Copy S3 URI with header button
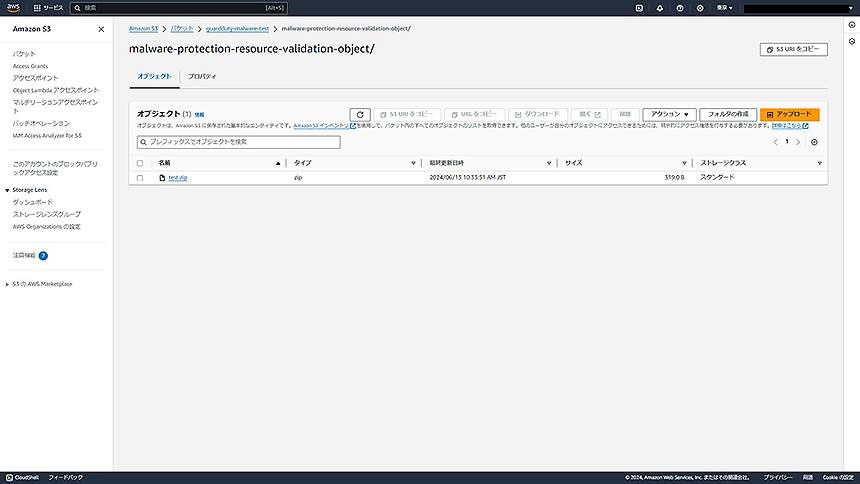This screenshot has width=860, height=484. pos(794,49)
